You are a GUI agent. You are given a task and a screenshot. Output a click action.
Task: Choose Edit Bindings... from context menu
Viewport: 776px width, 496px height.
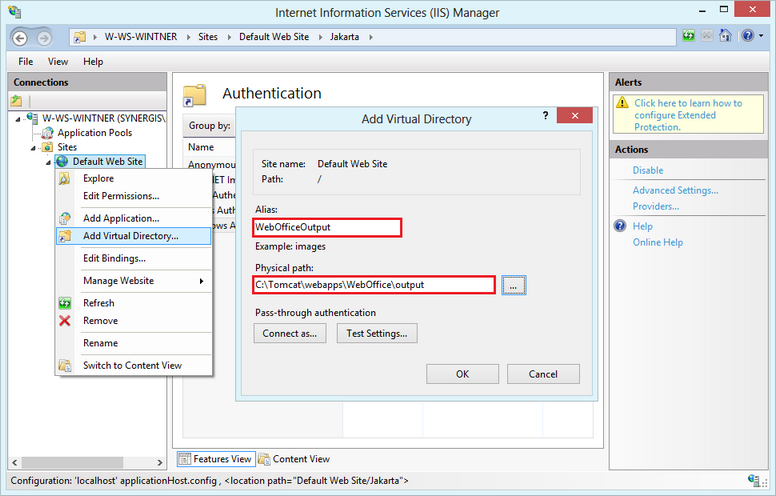(134, 258)
